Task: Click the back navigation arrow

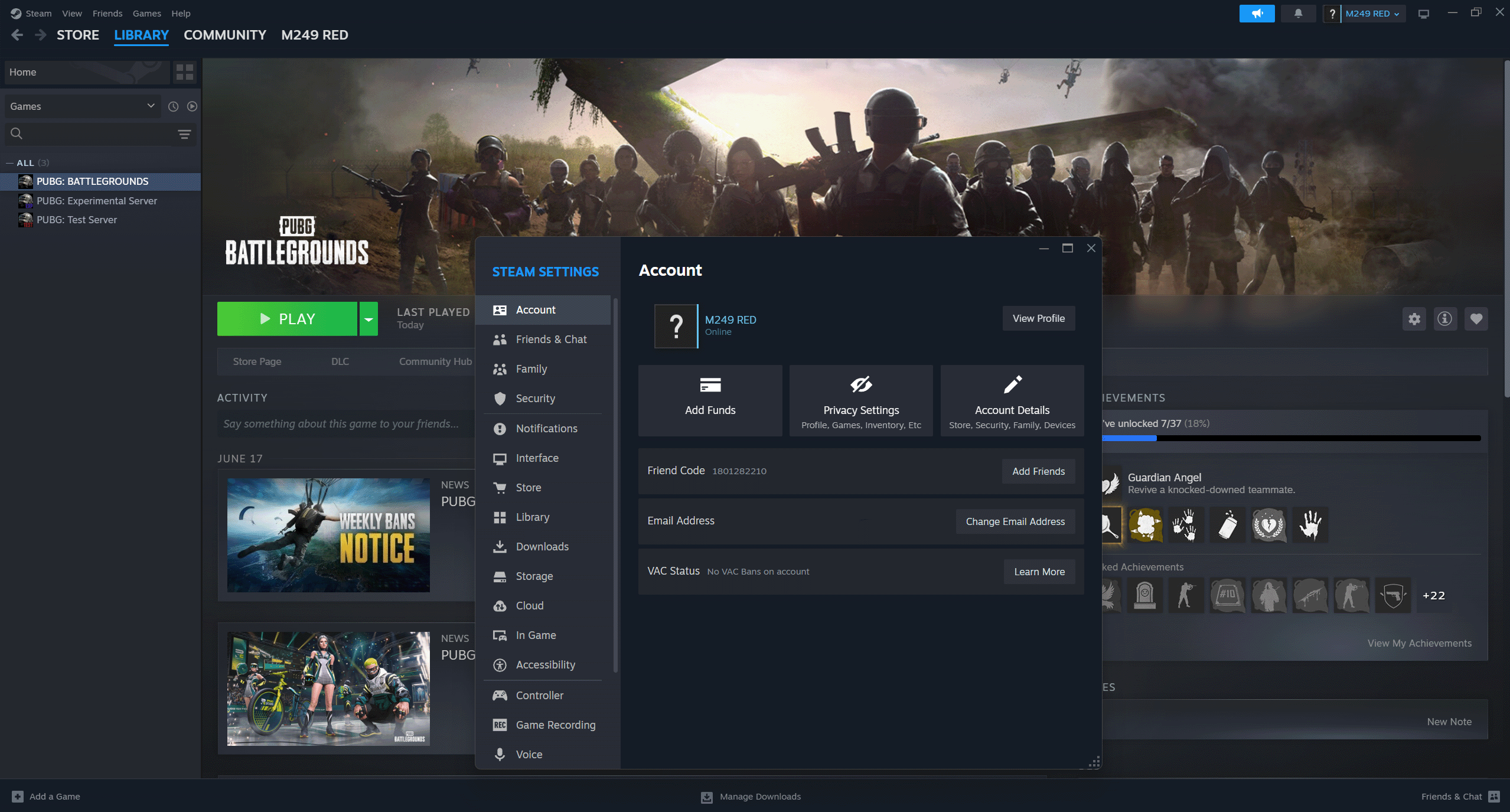Action: (x=17, y=35)
